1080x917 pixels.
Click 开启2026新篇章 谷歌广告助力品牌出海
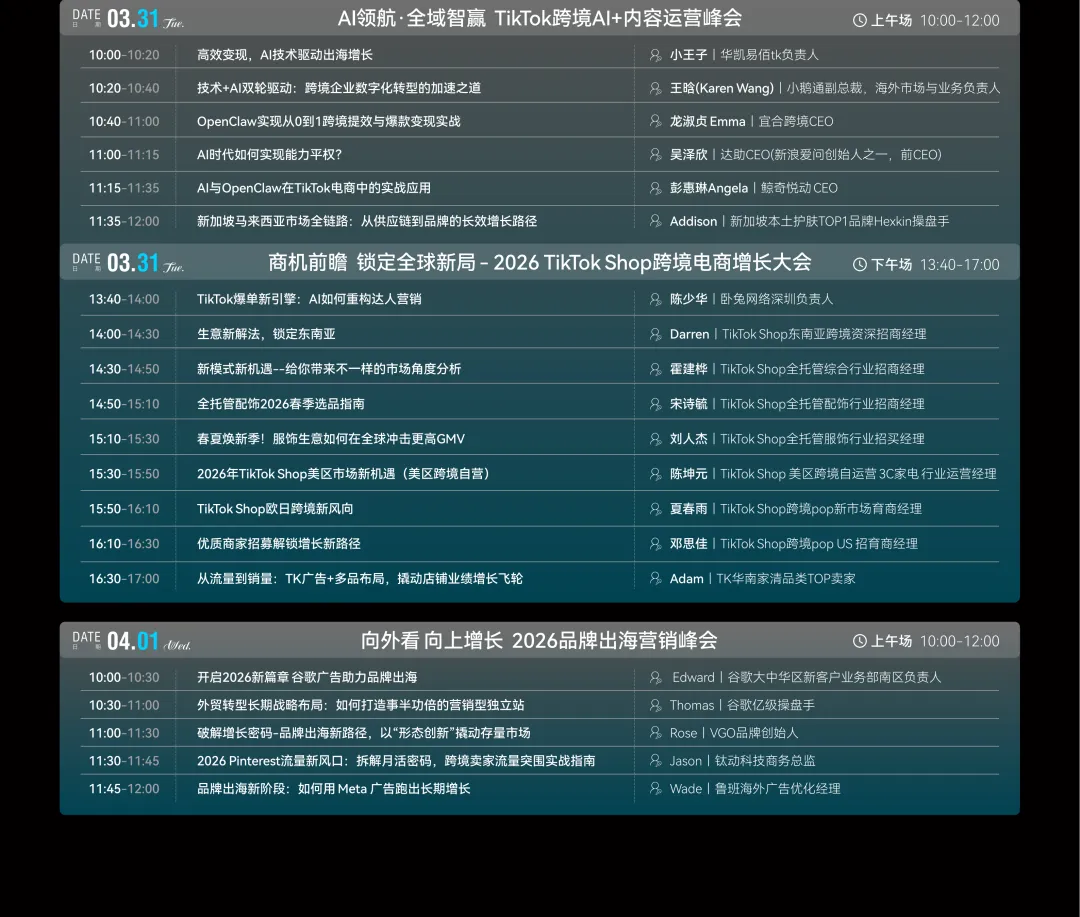click(307, 678)
